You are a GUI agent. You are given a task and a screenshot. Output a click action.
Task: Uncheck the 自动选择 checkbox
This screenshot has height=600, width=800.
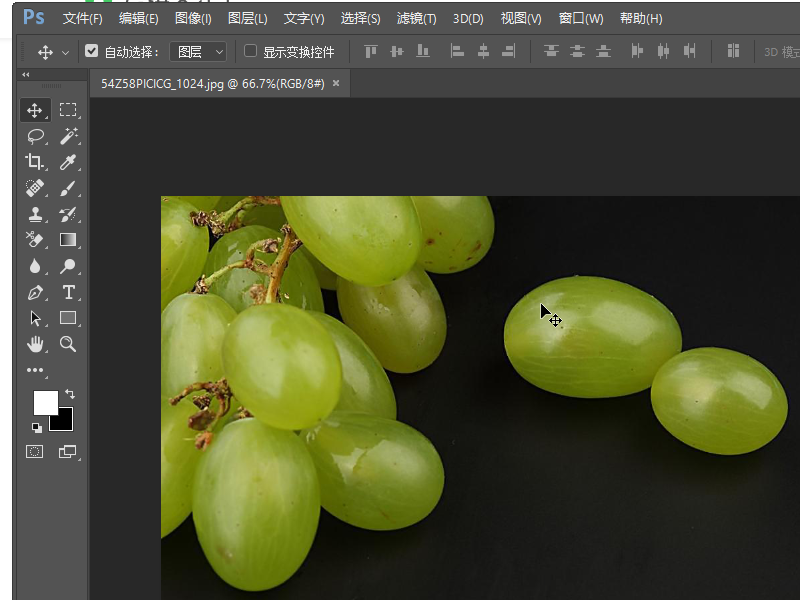(x=91, y=51)
